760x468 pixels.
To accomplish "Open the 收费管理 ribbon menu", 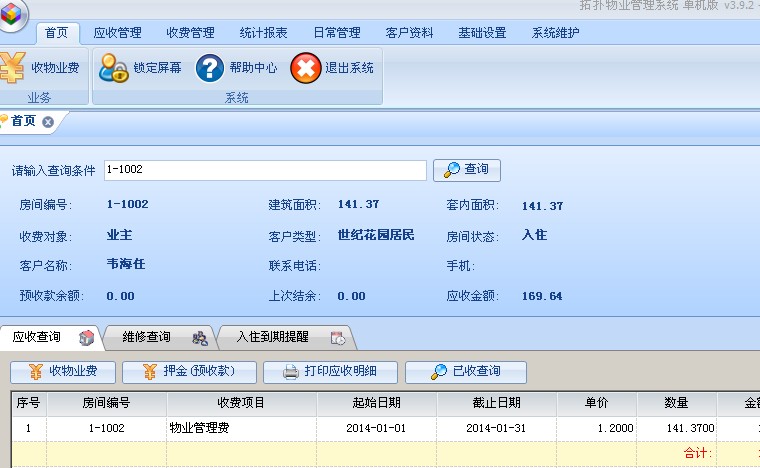I will click(190, 33).
